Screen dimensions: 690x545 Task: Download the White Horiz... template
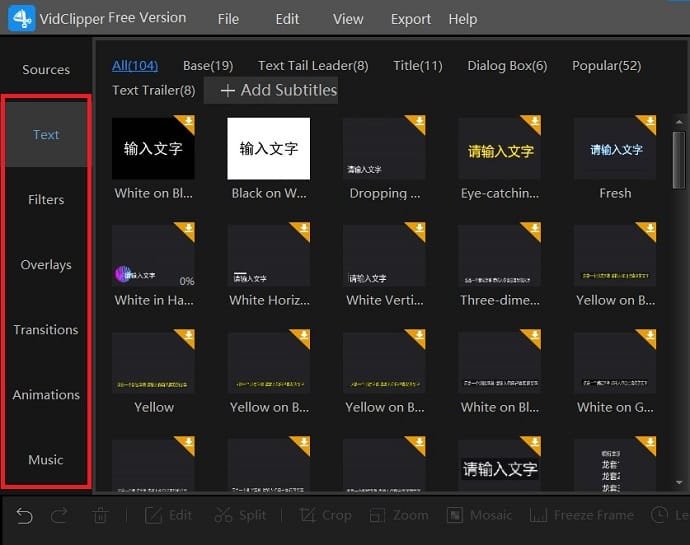303,228
